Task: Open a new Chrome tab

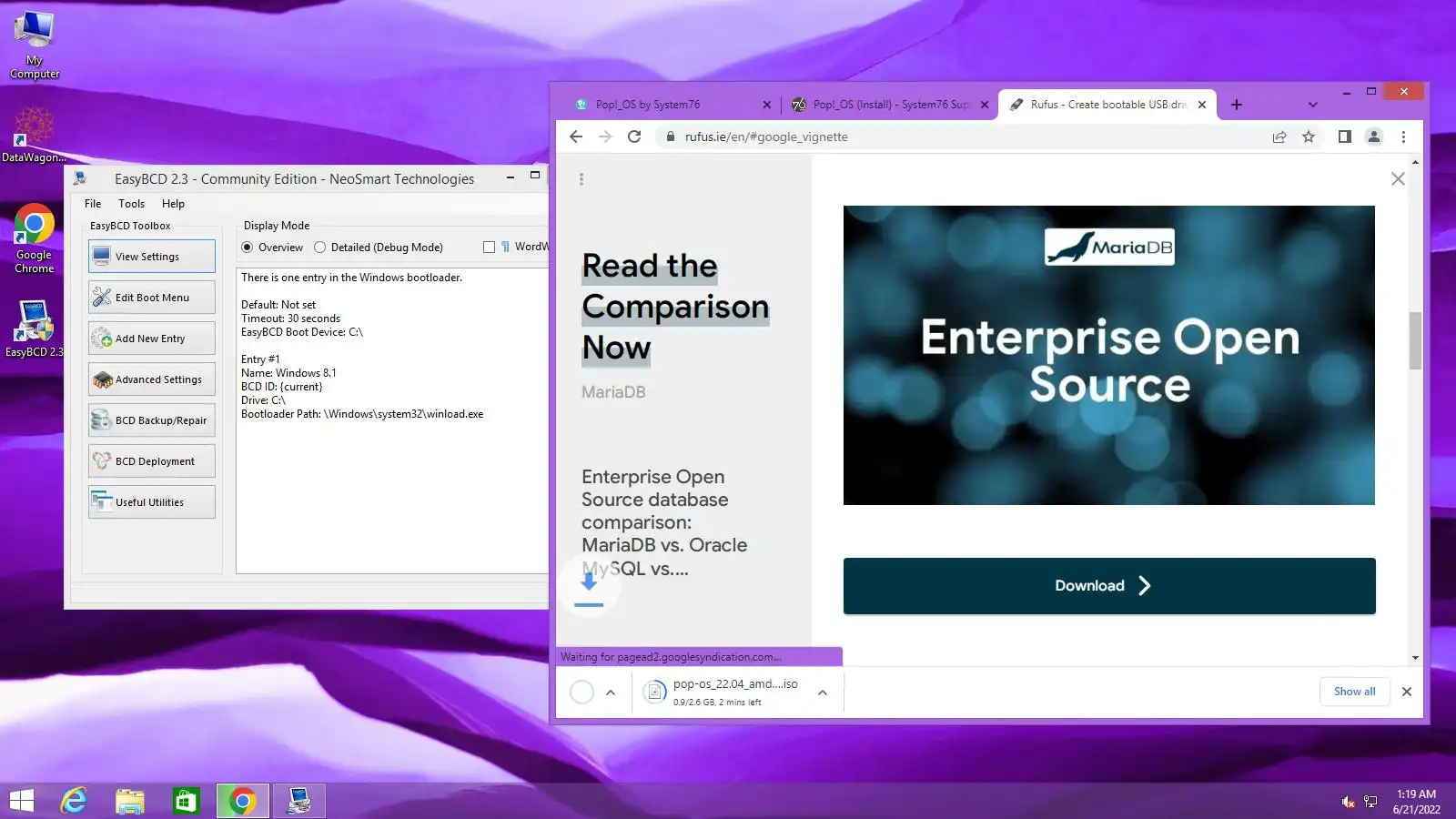Action: point(1236,105)
